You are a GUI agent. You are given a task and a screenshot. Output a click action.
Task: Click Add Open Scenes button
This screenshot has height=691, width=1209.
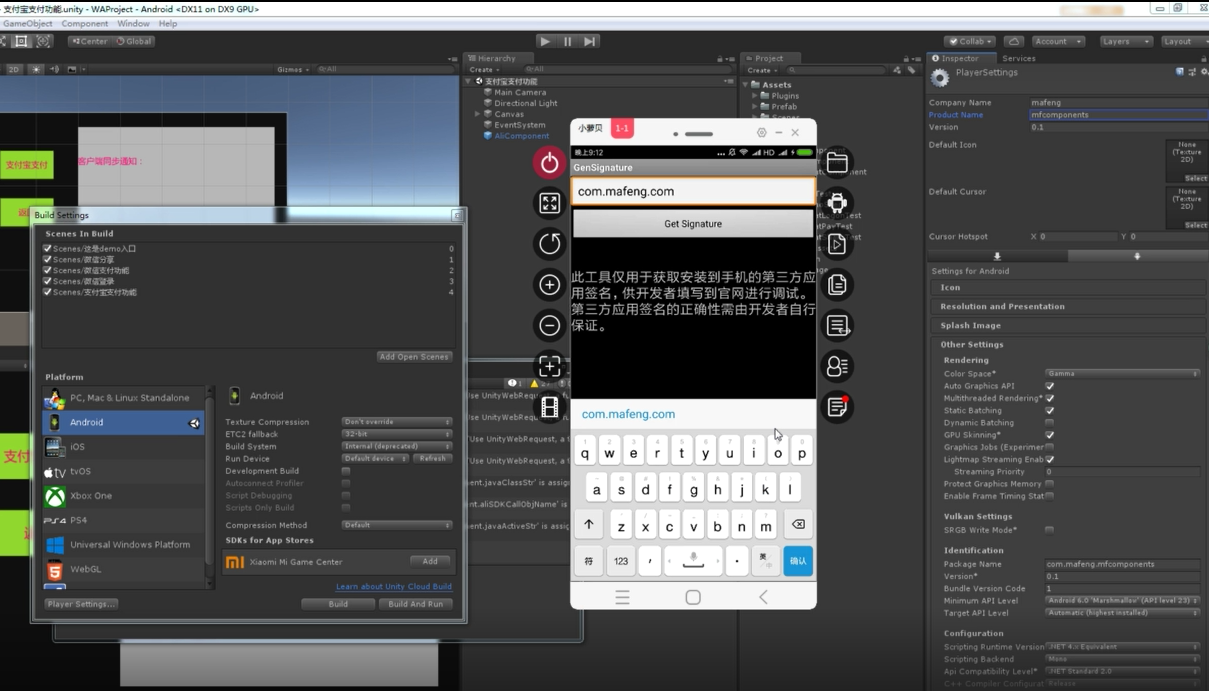414,357
